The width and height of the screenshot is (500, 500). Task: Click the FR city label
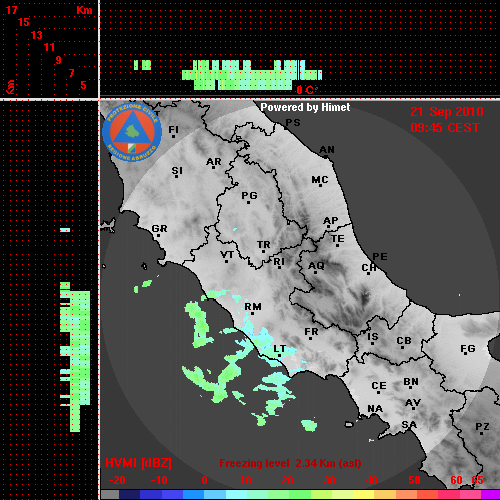(x=311, y=332)
